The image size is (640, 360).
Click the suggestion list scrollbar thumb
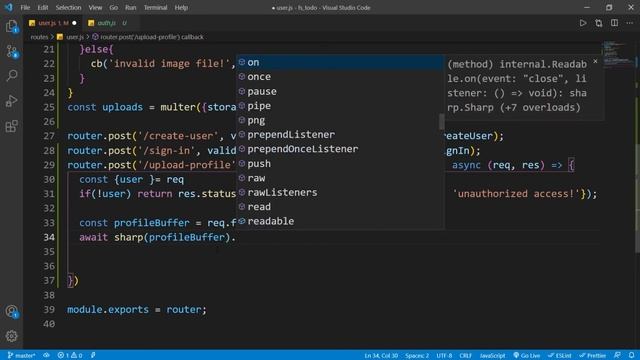(x=442, y=122)
